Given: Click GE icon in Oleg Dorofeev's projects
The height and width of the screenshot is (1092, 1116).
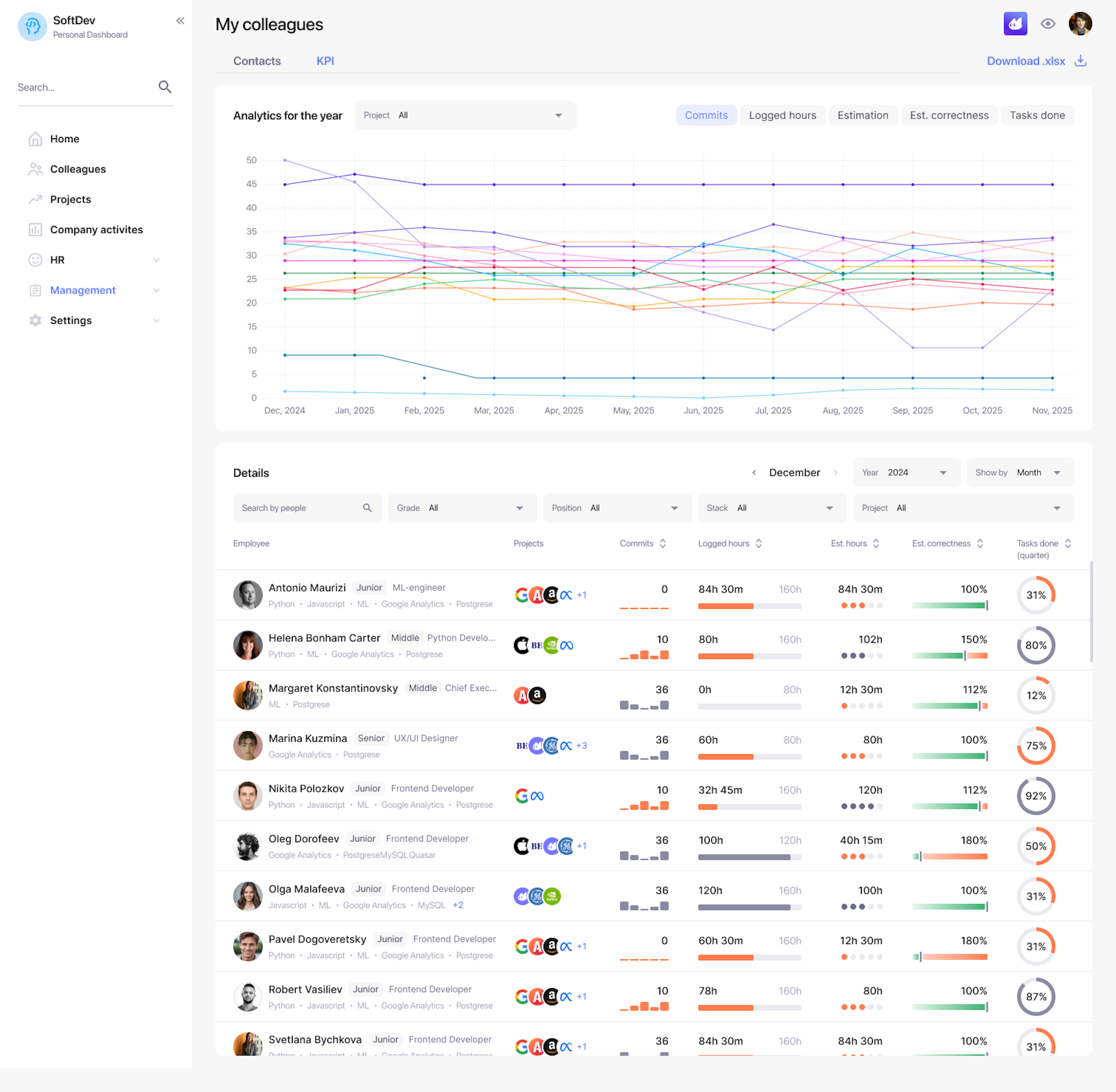Looking at the screenshot, I should [x=566, y=846].
